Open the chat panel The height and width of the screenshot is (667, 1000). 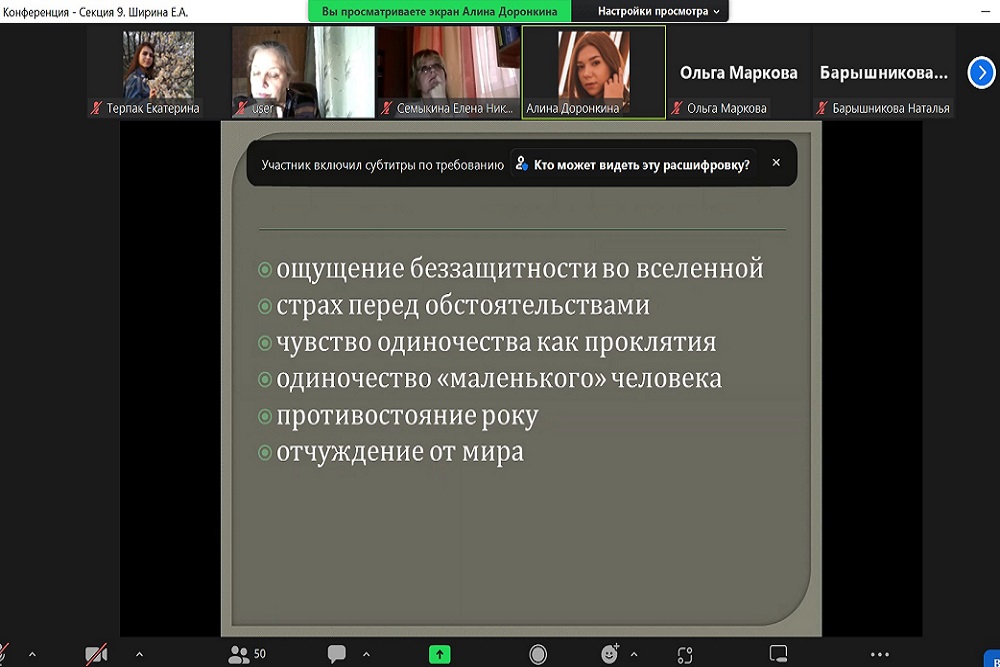tap(337, 654)
